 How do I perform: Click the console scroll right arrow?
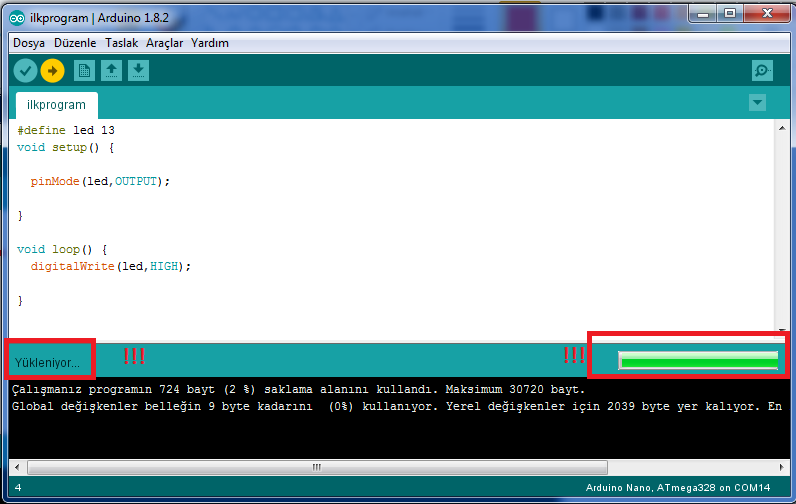781,467
